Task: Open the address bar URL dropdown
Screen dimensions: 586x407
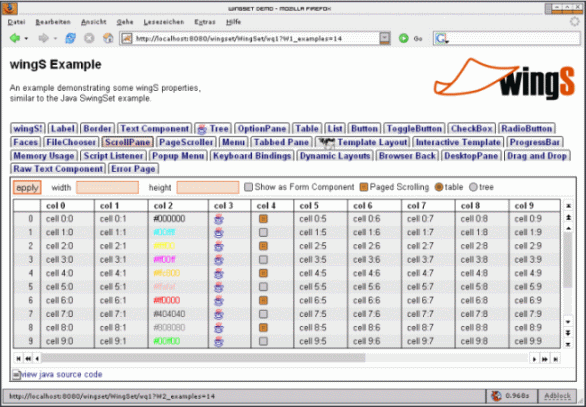Action: pyautogui.click(x=385, y=38)
